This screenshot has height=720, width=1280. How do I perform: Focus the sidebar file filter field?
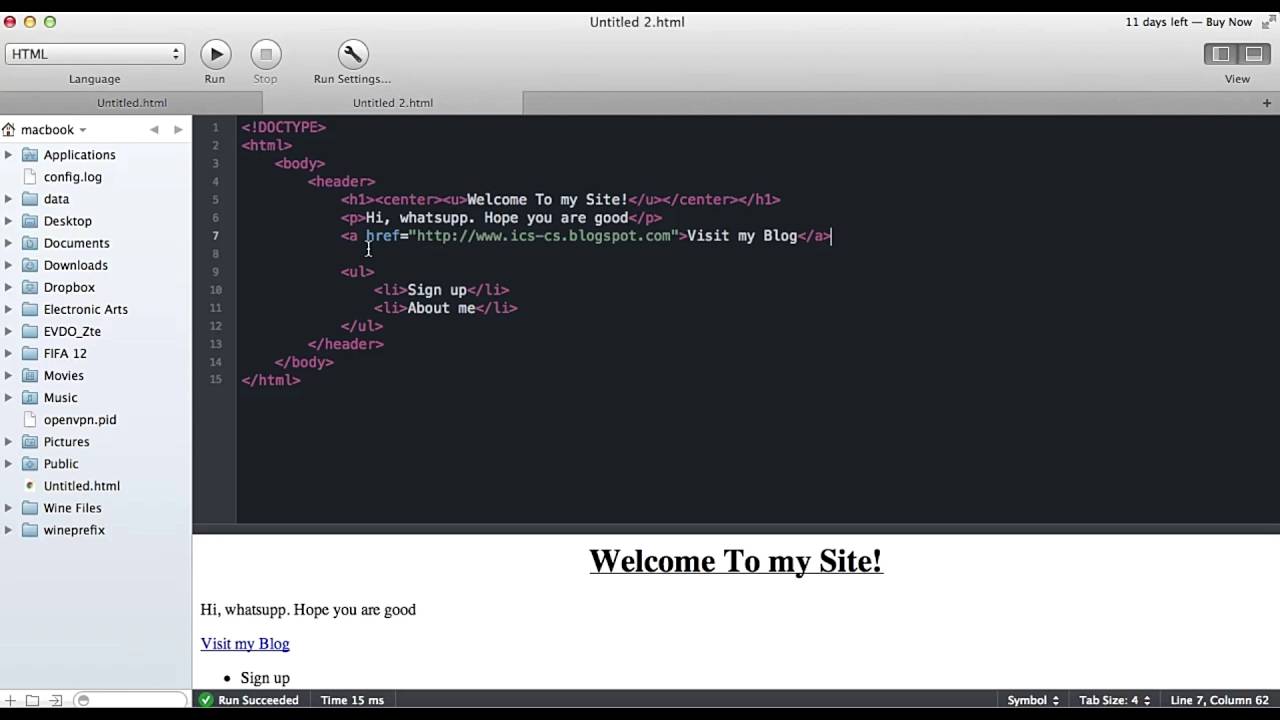[x=130, y=701]
